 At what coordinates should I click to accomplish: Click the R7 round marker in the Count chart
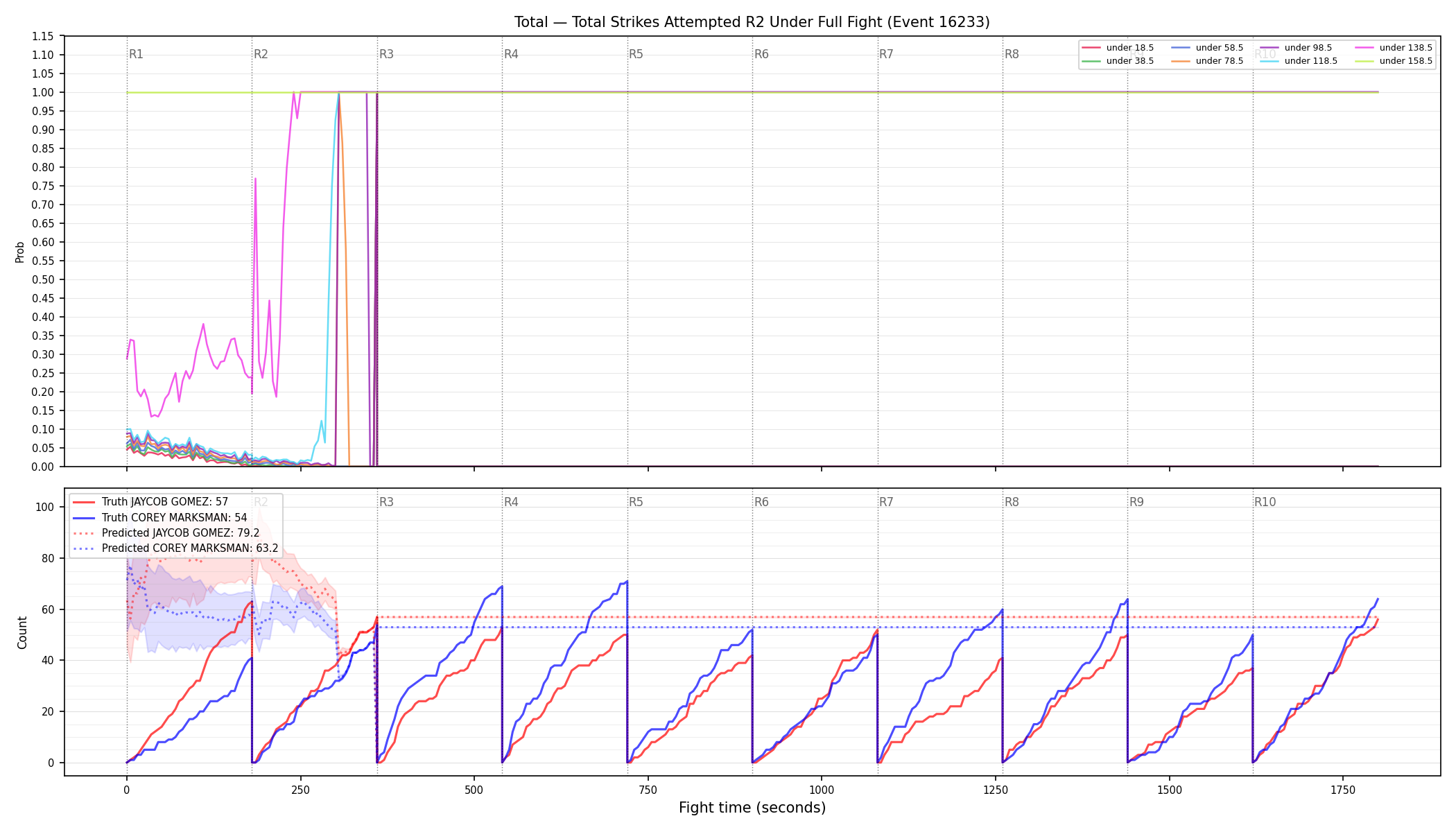coord(886,502)
